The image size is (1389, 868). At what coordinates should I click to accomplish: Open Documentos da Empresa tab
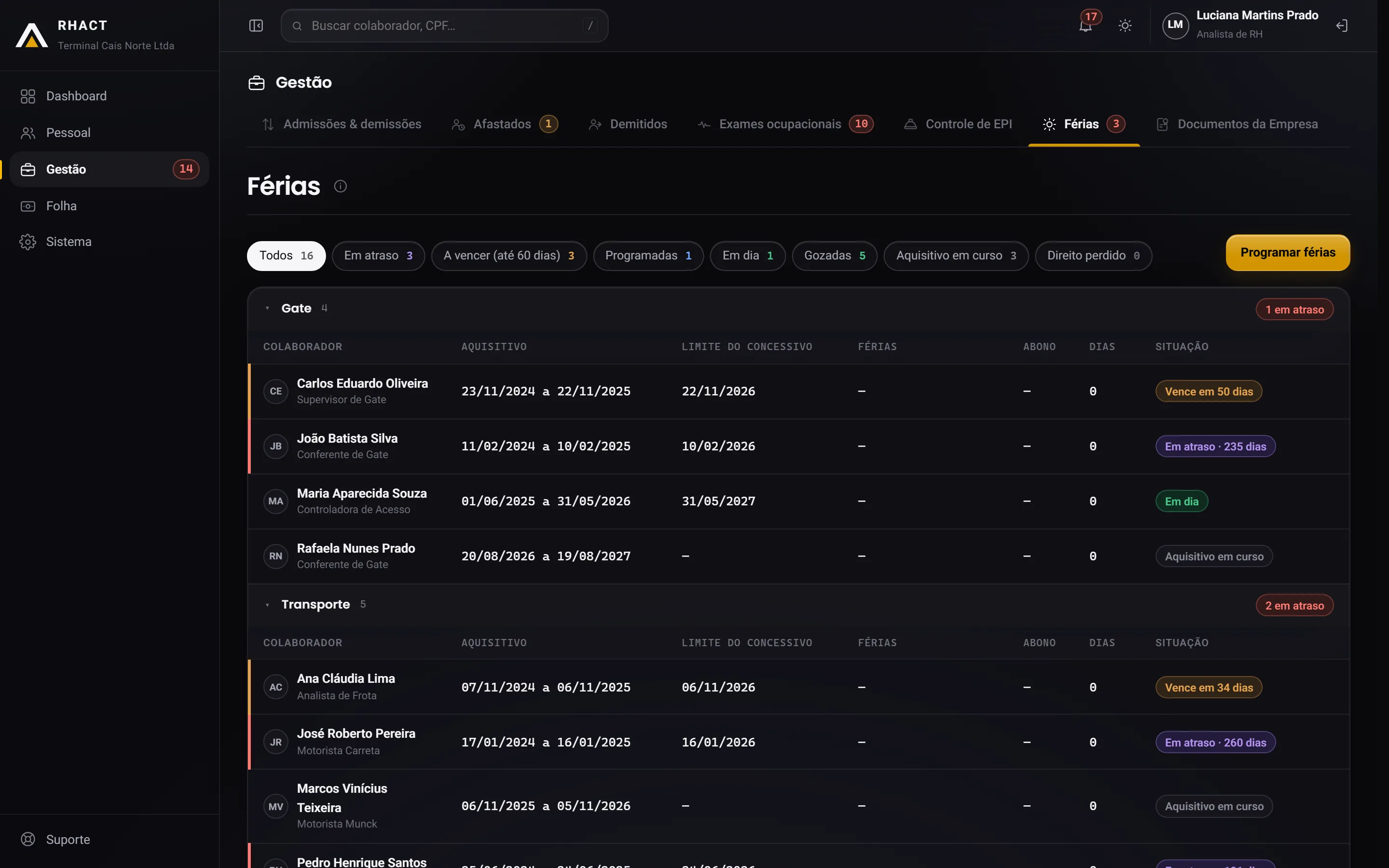pos(1238,124)
